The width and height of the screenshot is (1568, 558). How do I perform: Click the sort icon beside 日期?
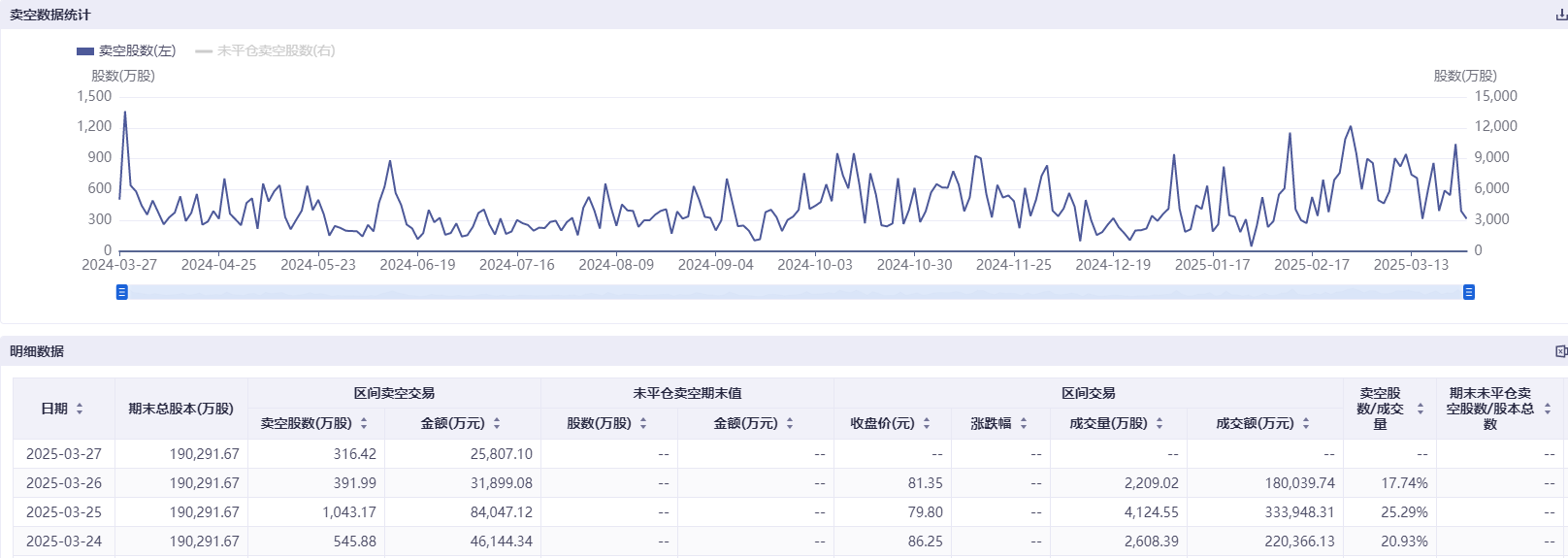tap(80, 409)
